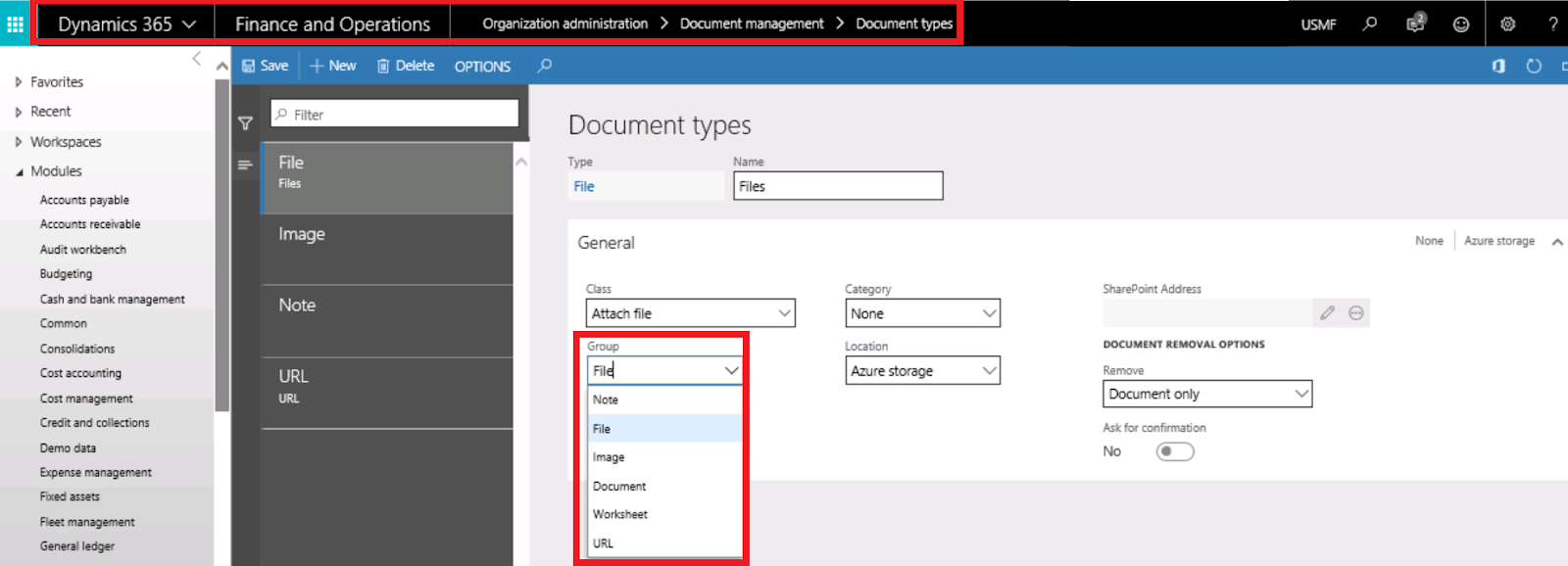Open the Category dropdown
Image resolution: width=1568 pixels, height=566 pixels.
(x=922, y=313)
